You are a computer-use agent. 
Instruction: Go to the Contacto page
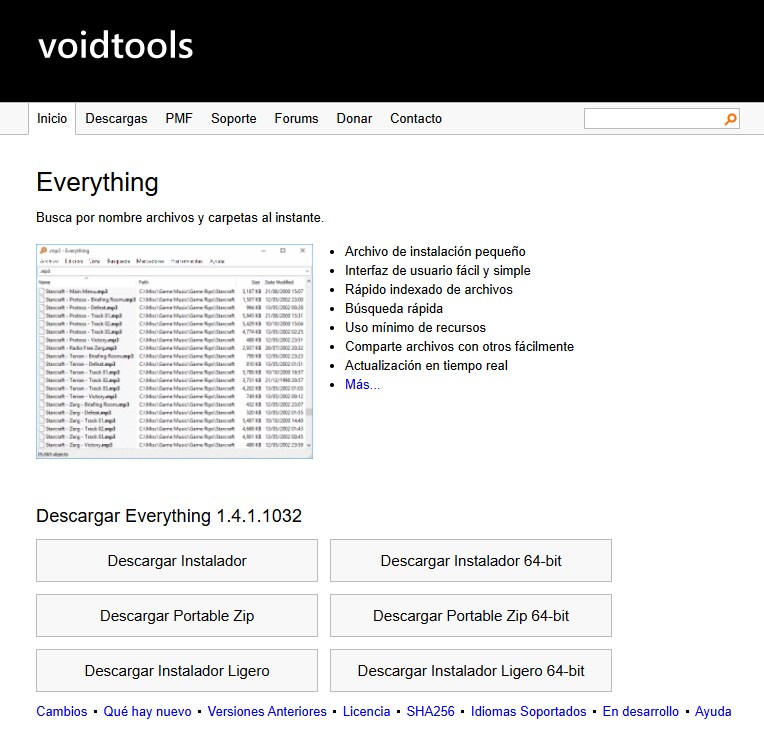tap(416, 118)
